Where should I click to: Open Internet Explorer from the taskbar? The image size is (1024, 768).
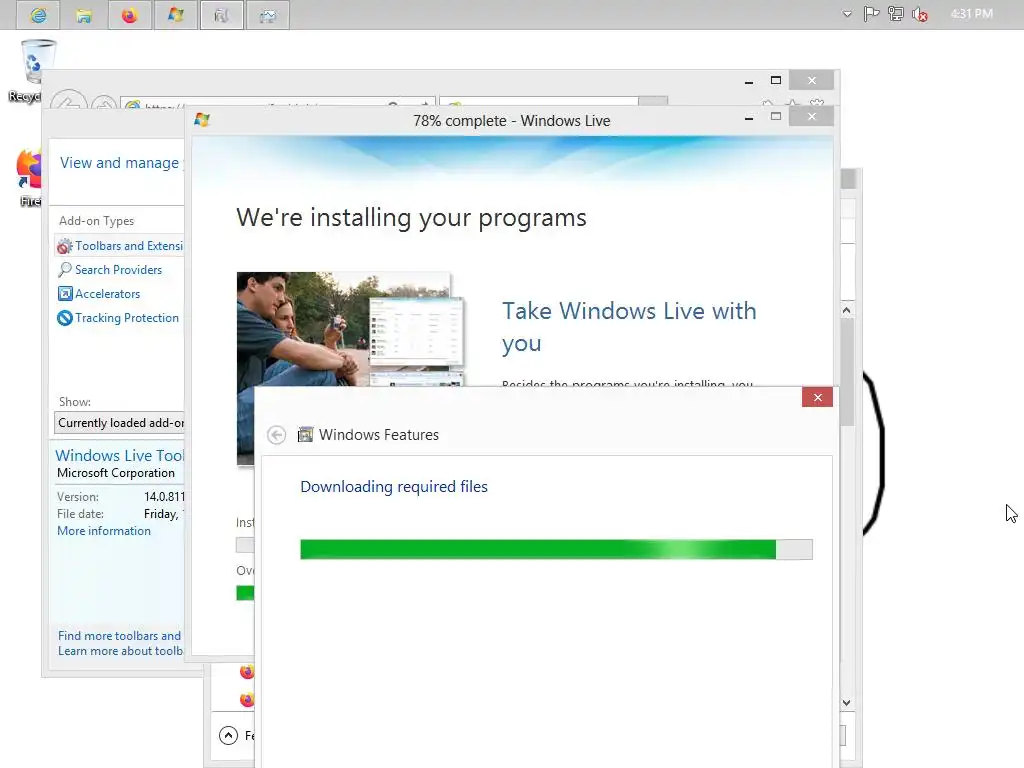39,15
